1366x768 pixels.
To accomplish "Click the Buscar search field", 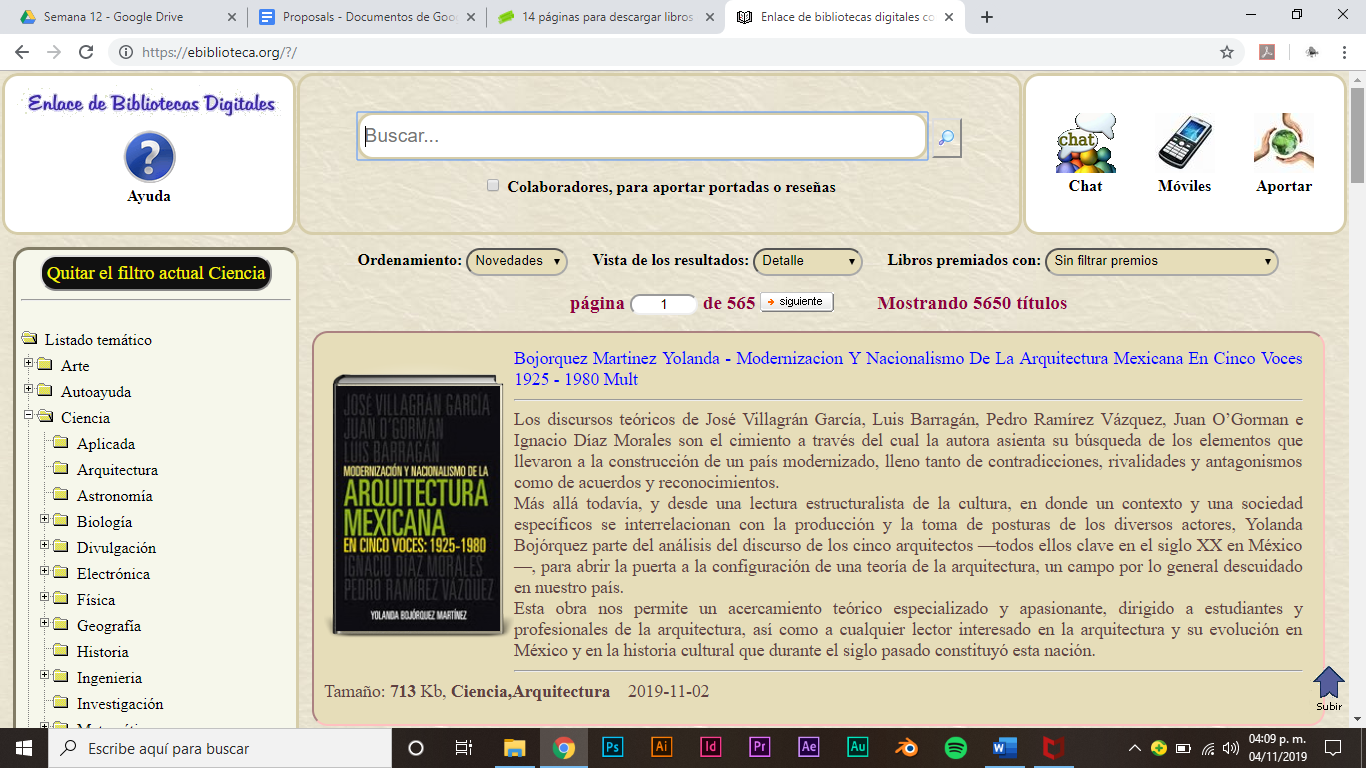I will [642, 136].
